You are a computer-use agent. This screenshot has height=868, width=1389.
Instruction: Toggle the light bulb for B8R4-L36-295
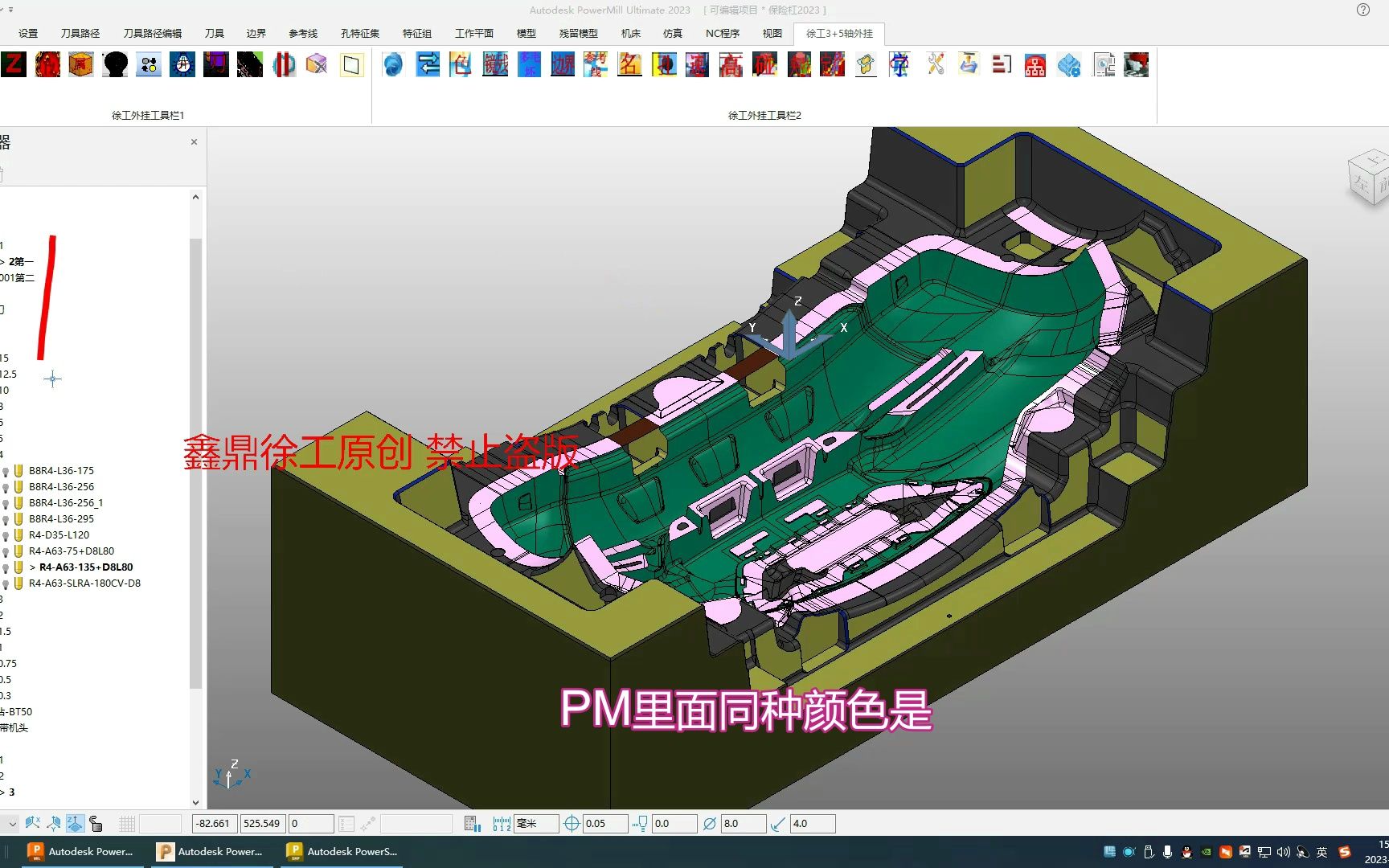pos(6,519)
